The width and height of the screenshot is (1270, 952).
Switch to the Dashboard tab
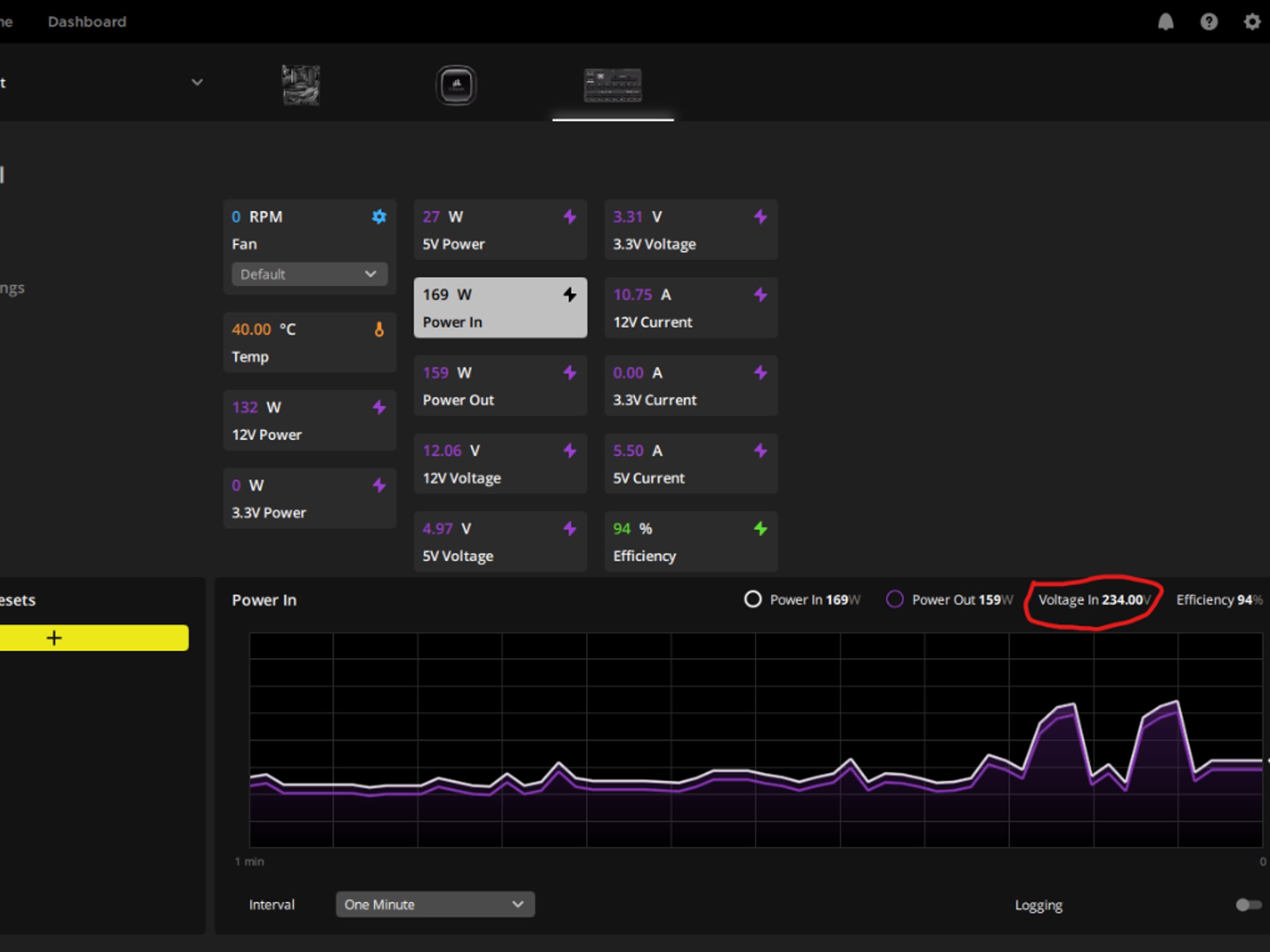click(87, 22)
